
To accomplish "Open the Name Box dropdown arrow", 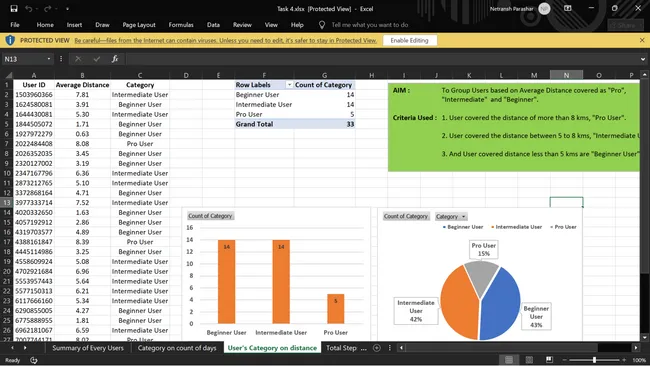I will point(49,59).
